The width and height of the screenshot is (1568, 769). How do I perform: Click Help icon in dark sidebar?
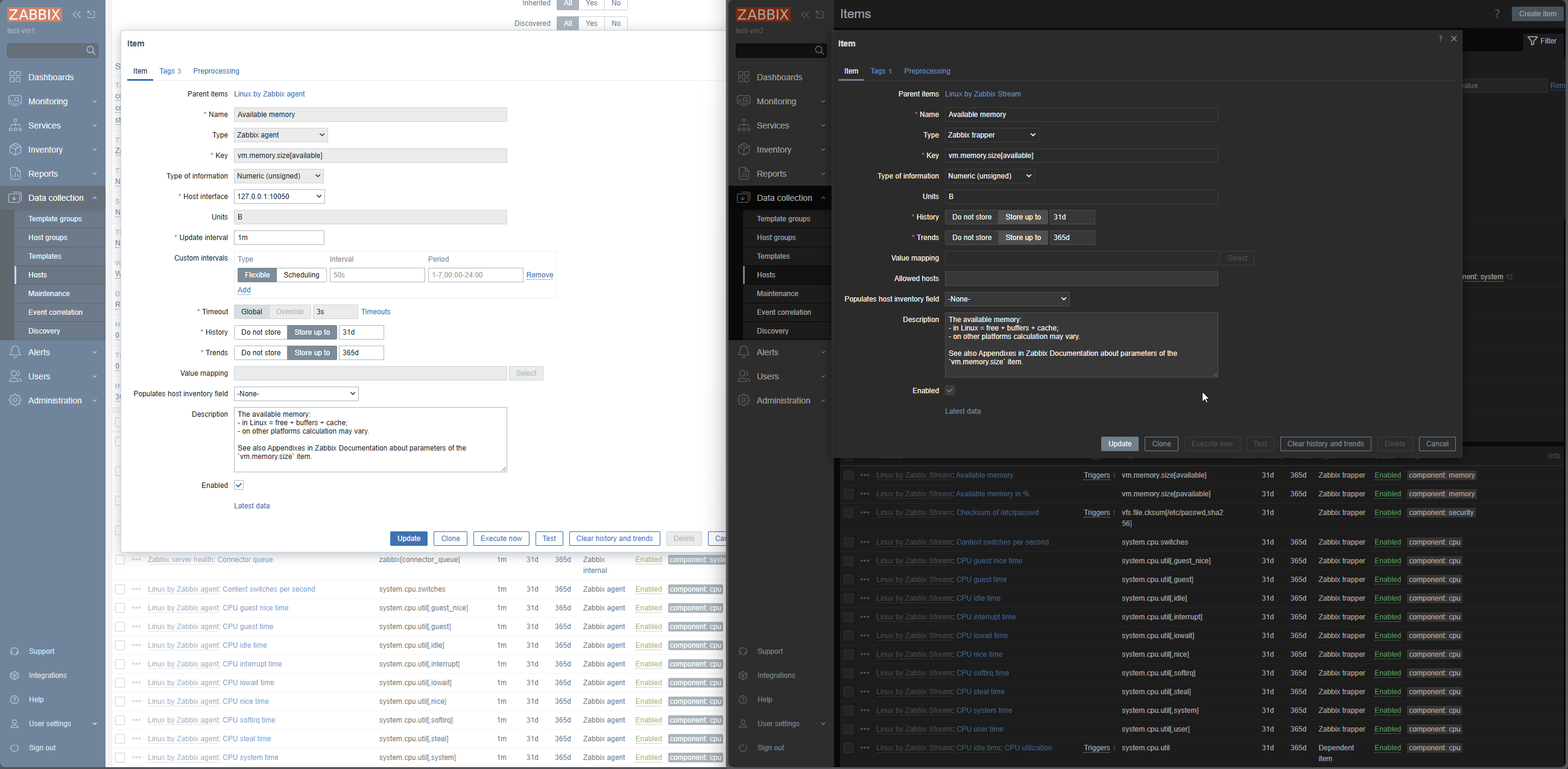pyautogui.click(x=742, y=700)
